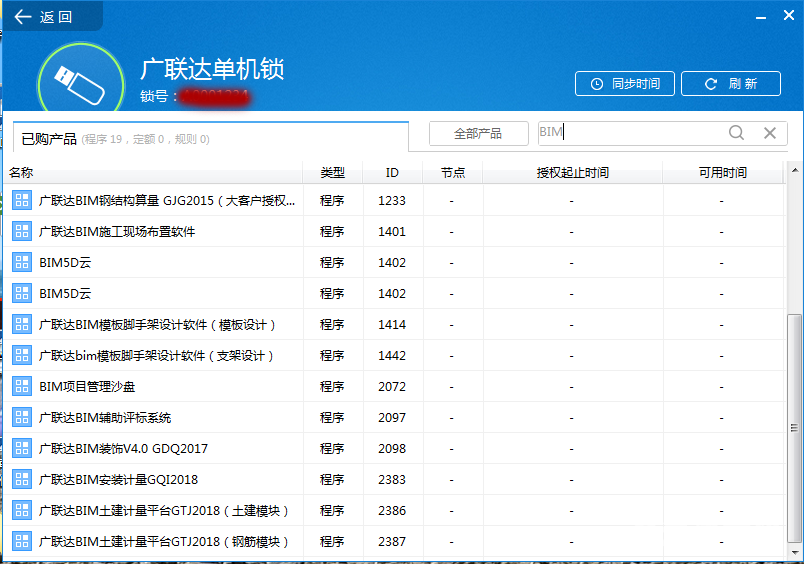Click the 同步时间 sync time button
The image size is (804, 564).
(x=625, y=84)
